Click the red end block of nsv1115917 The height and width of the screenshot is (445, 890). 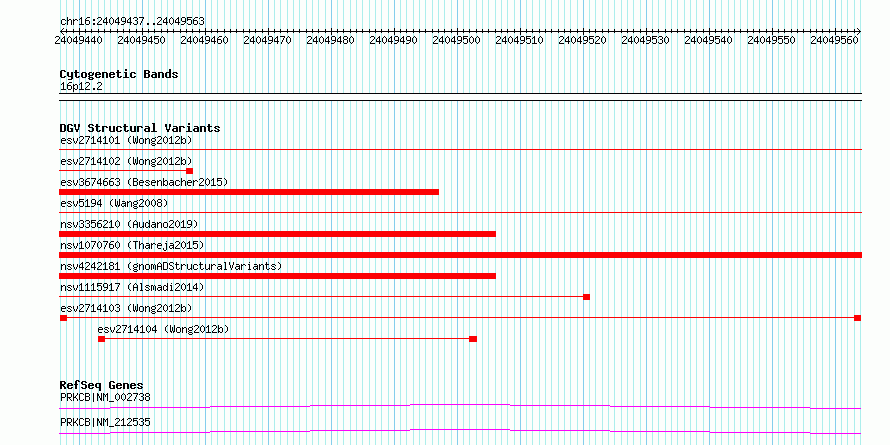587,297
